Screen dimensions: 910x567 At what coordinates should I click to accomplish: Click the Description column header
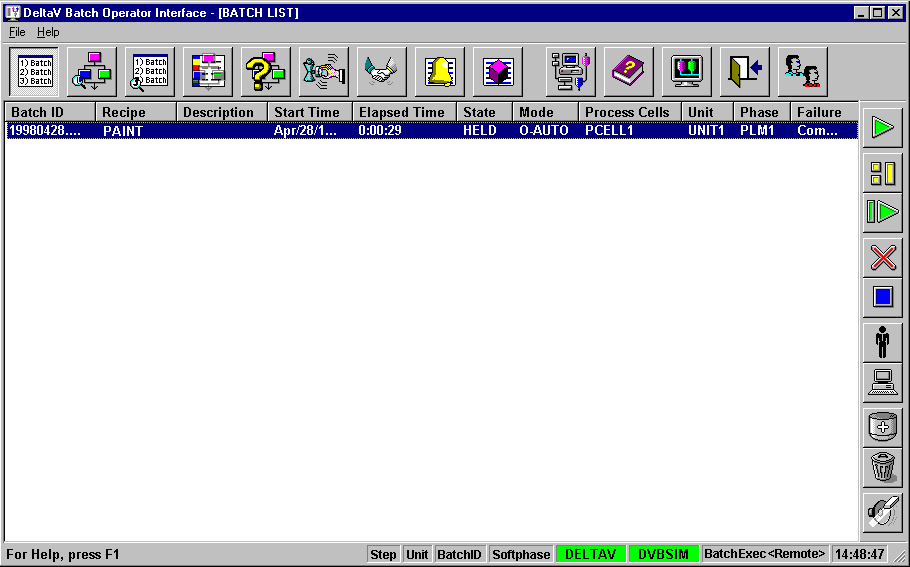pos(222,112)
